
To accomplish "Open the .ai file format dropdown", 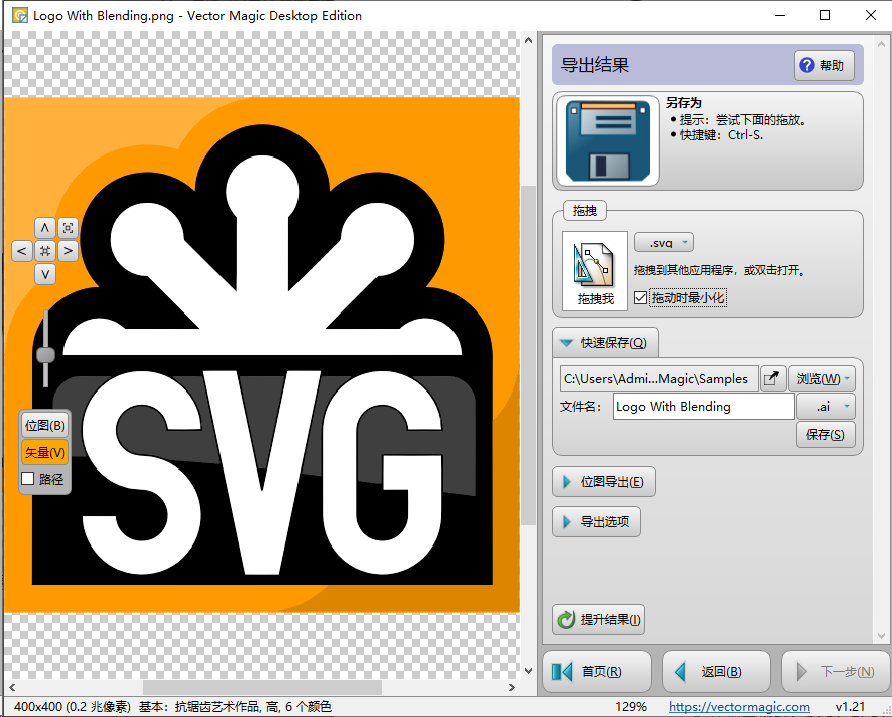I will coord(826,407).
